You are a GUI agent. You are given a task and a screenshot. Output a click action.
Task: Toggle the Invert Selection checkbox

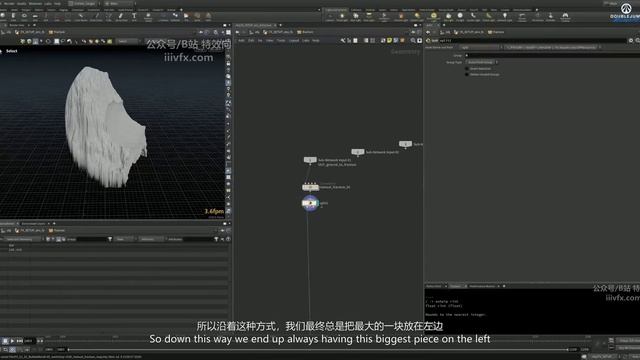(467, 69)
